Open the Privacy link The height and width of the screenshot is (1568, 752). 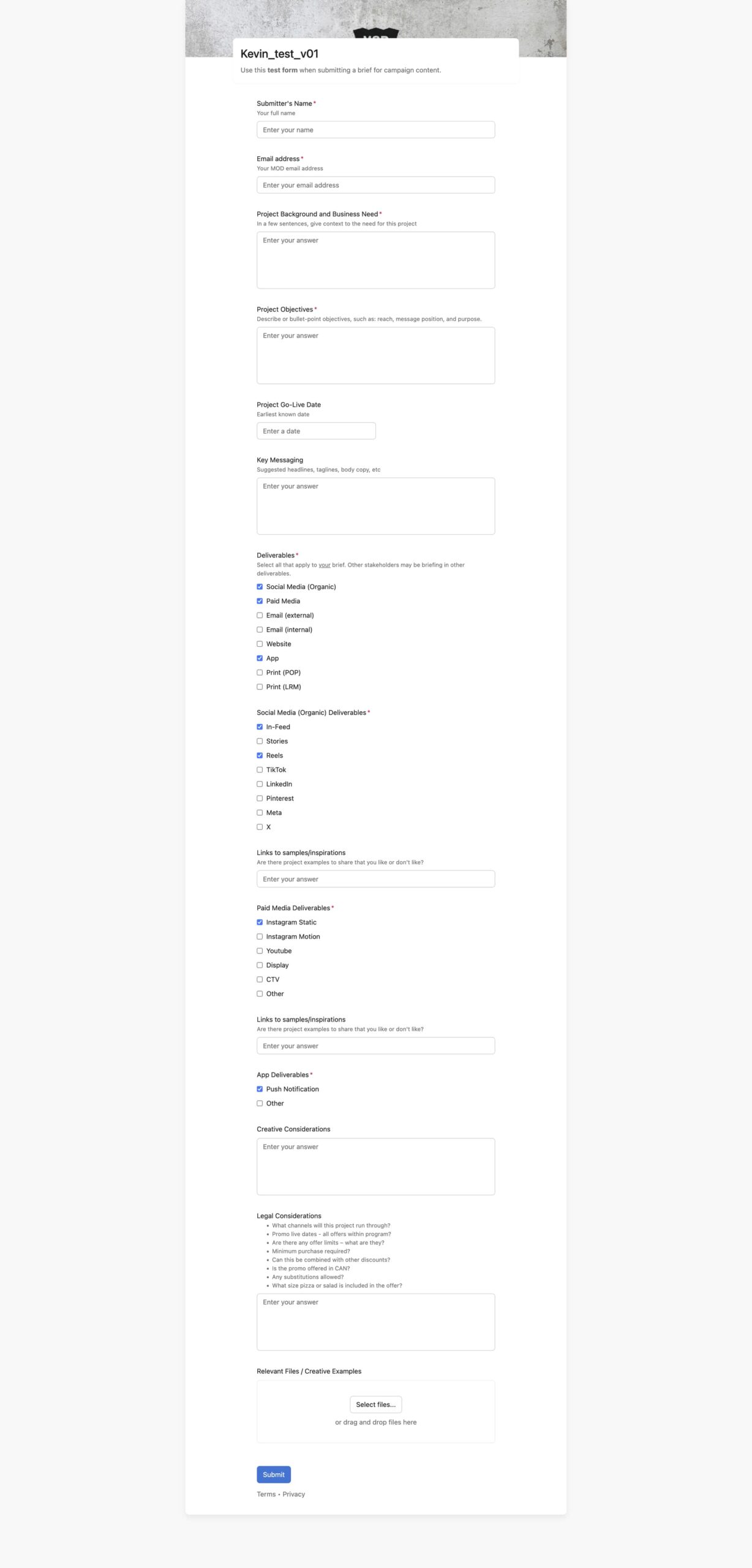[293, 1494]
